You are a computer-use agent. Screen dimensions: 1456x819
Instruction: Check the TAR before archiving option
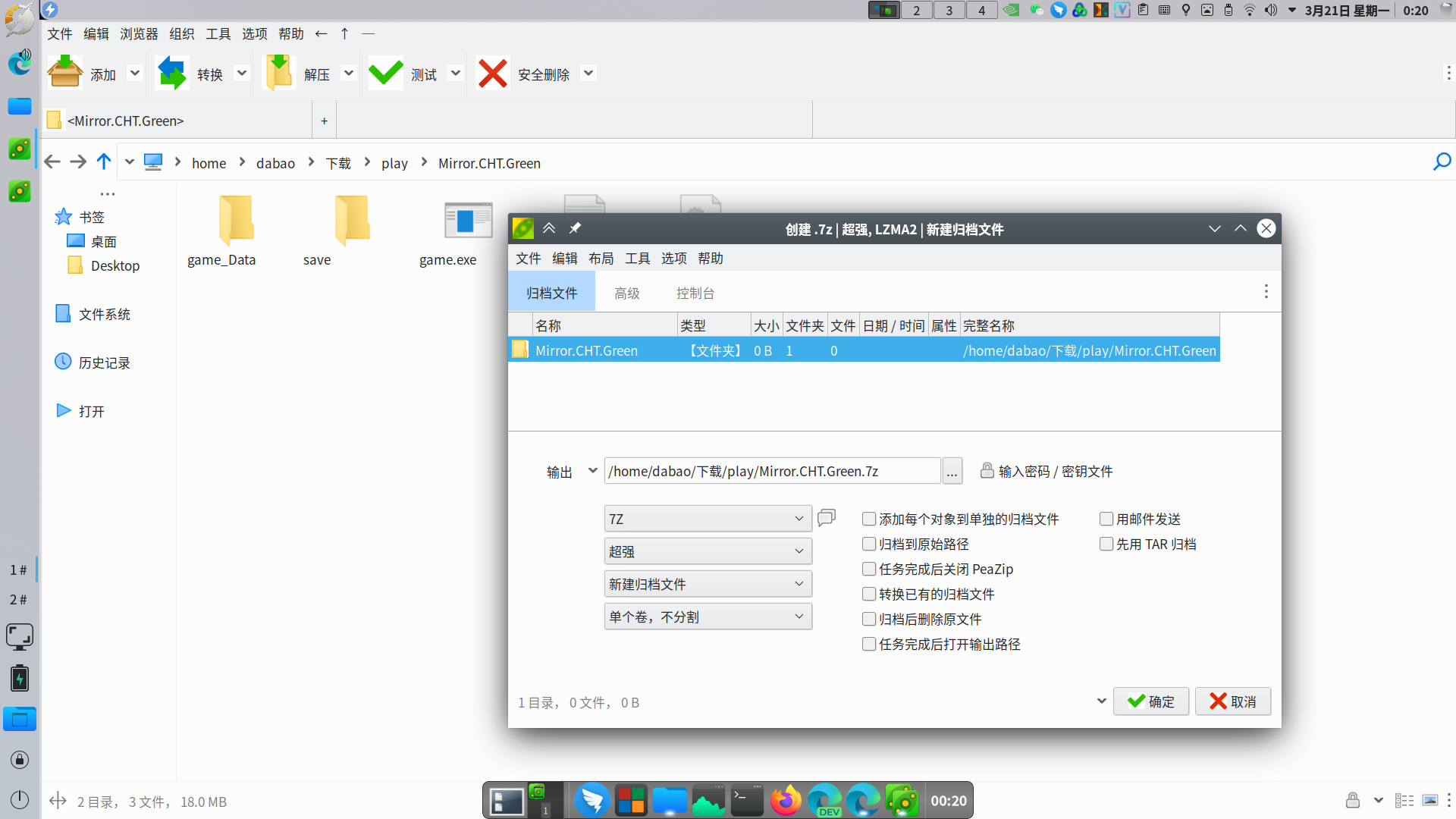point(1106,544)
